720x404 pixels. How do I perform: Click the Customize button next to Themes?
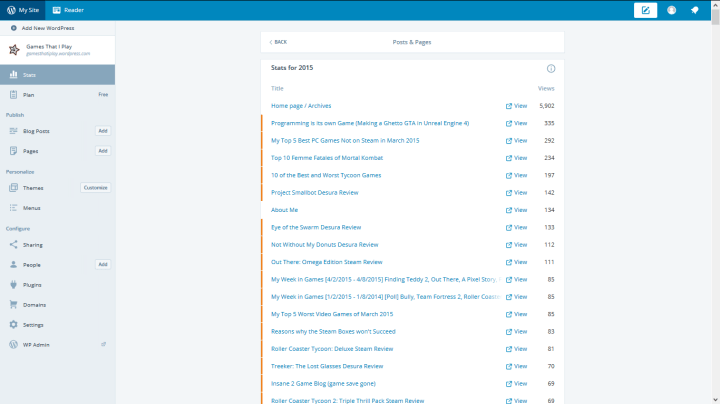click(x=96, y=187)
